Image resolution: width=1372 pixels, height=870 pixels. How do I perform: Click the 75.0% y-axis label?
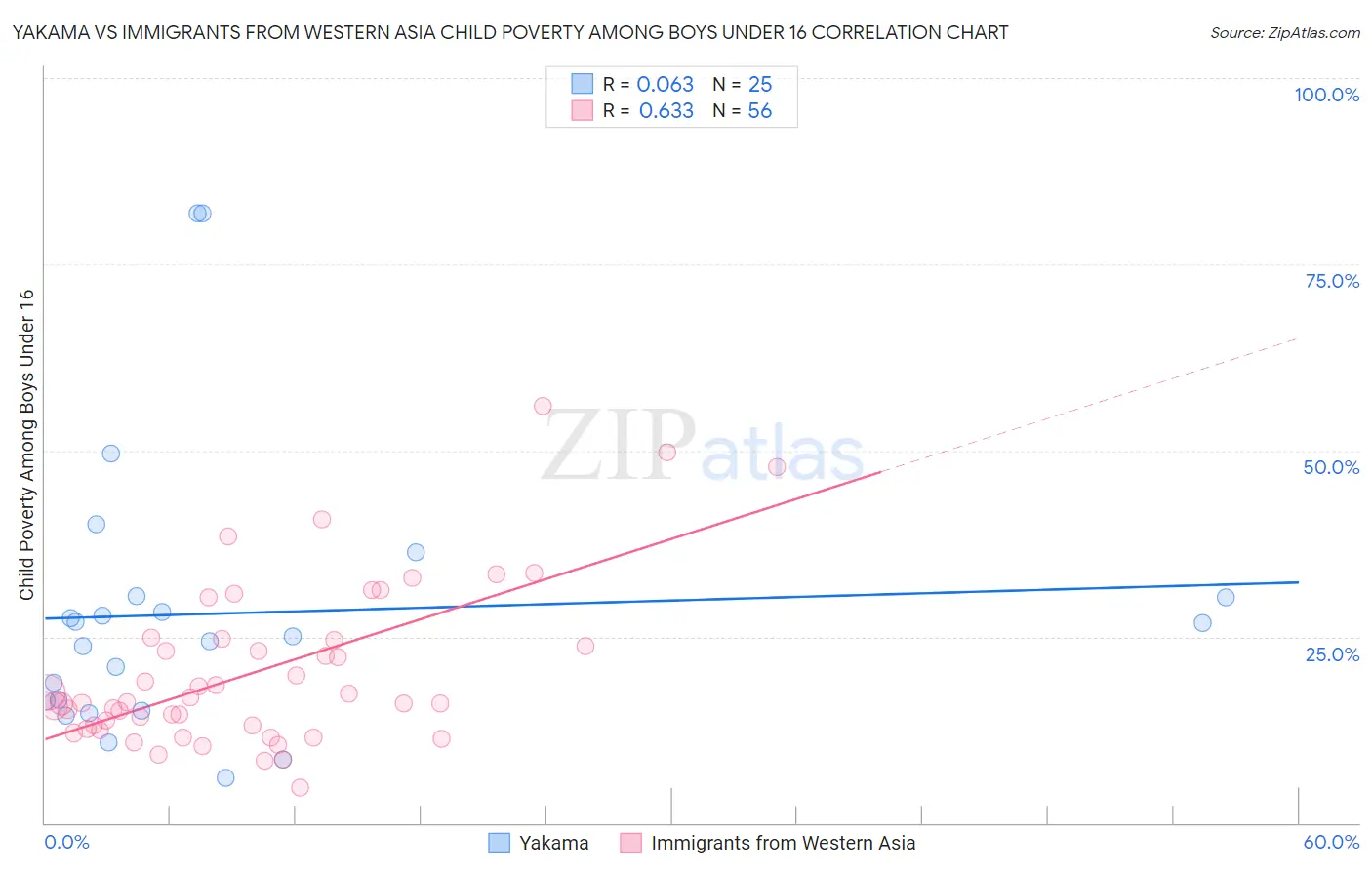click(x=1332, y=281)
